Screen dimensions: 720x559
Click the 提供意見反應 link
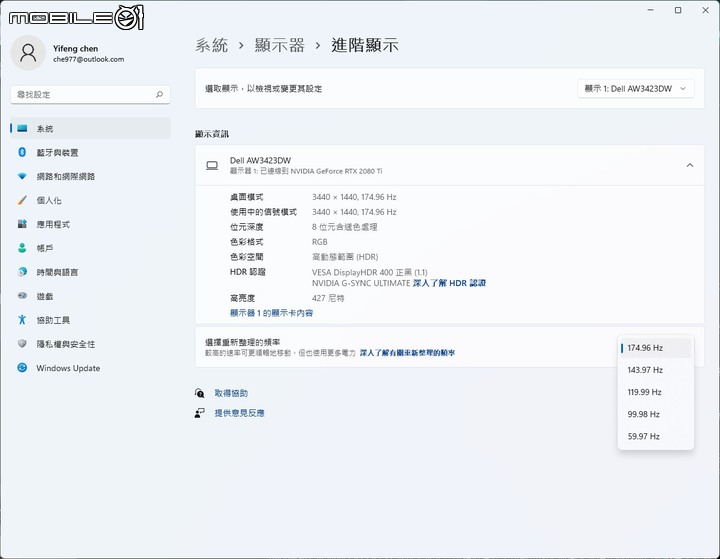coord(239,413)
